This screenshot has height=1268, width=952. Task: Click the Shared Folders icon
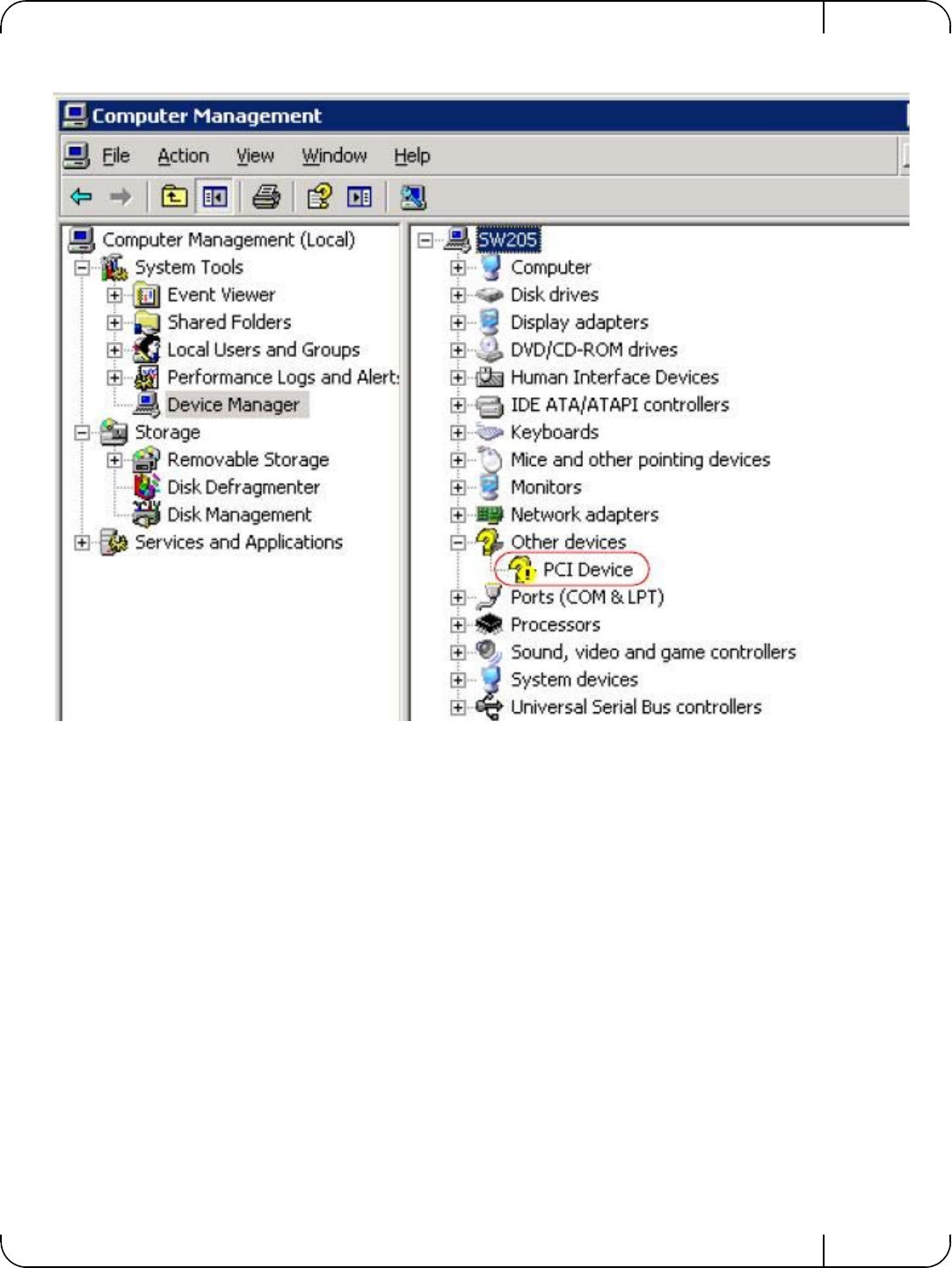tap(146, 323)
